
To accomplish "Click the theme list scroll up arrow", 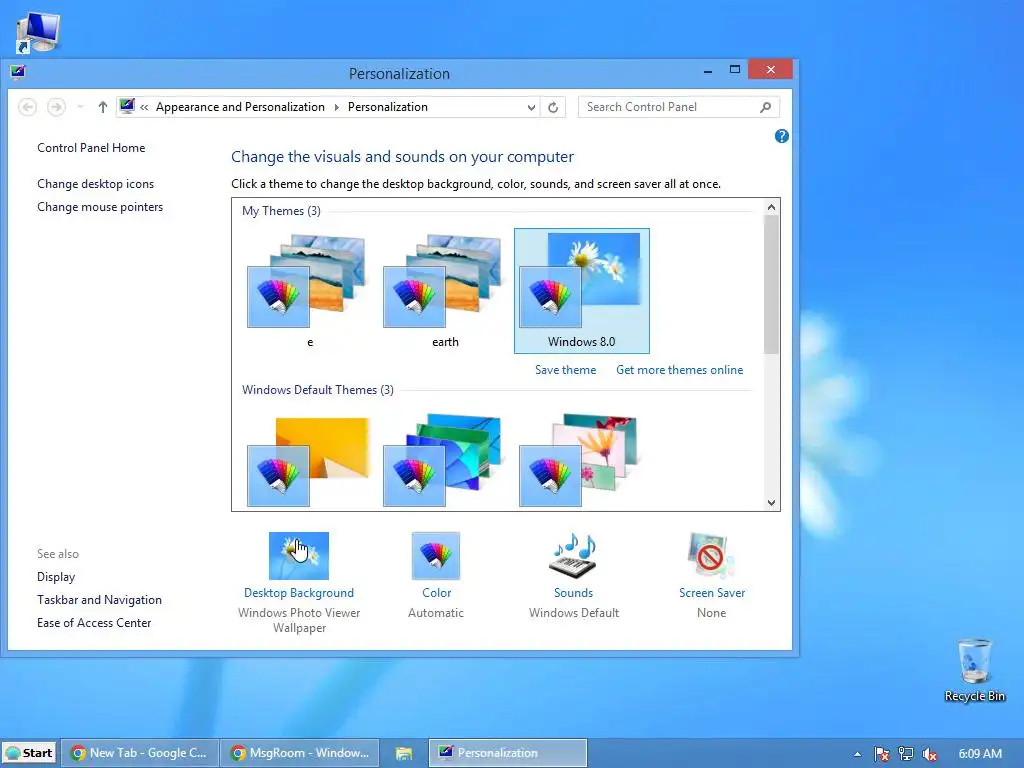I will tap(771, 207).
